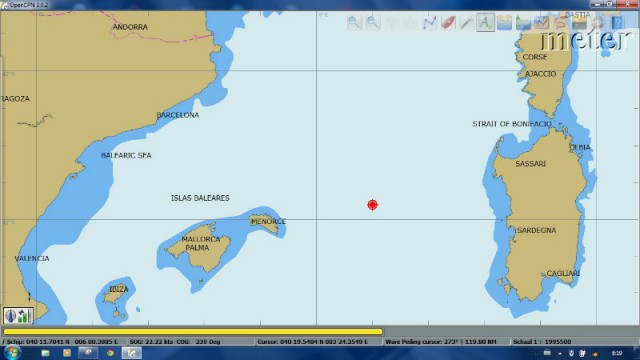640x360 pixels.
Task: Drop Man Overboard lifebuoy marker icon
Action: 598,23
